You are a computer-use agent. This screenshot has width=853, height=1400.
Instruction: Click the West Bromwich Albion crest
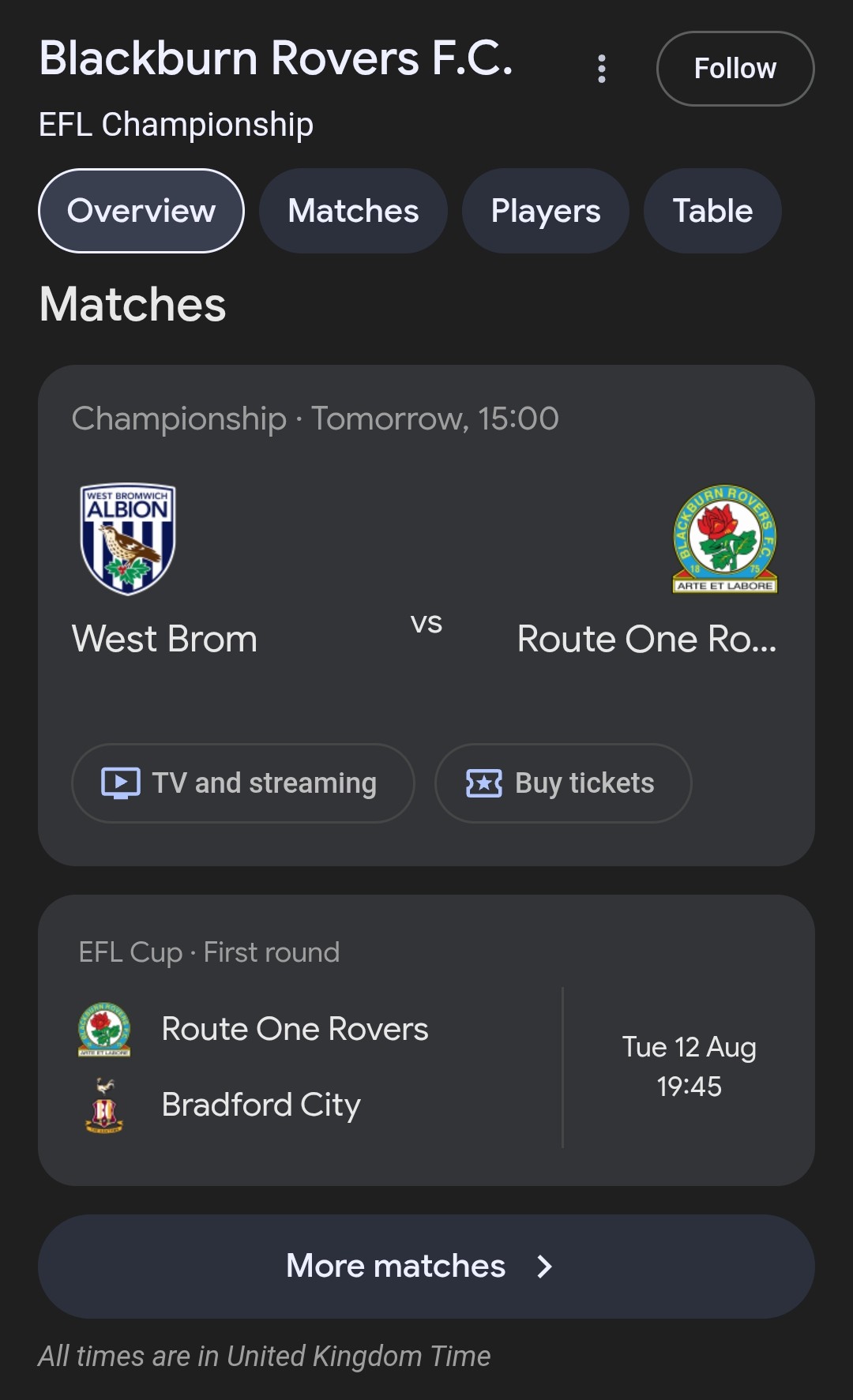128,539
